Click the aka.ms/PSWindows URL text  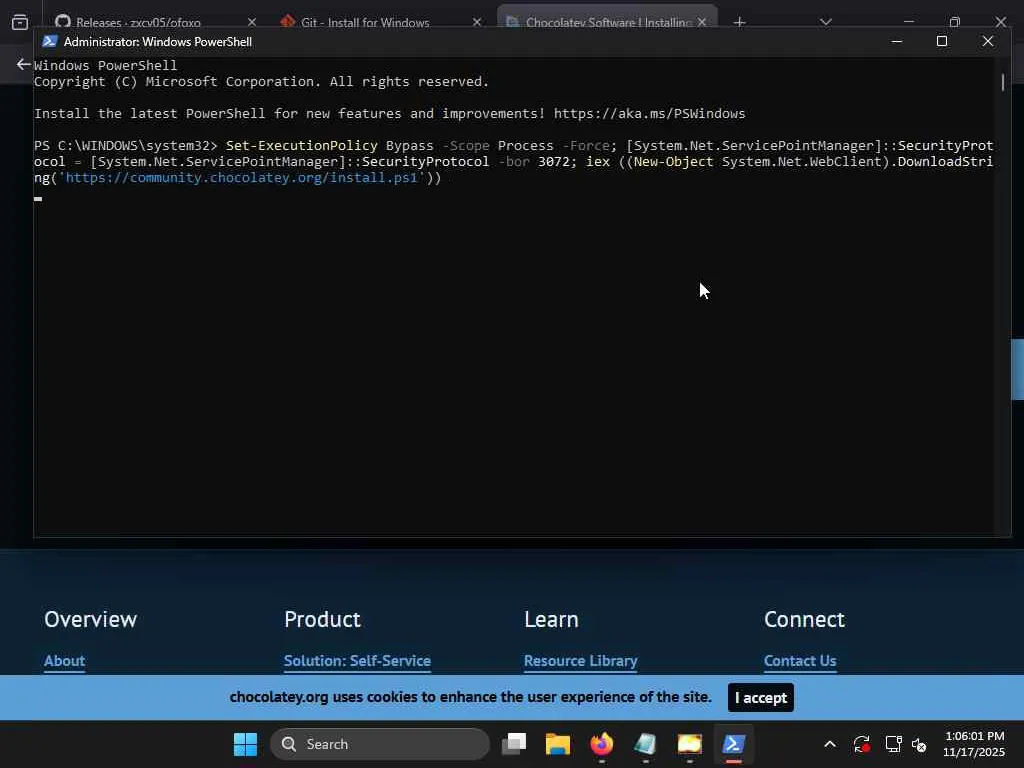coord(649,114)
